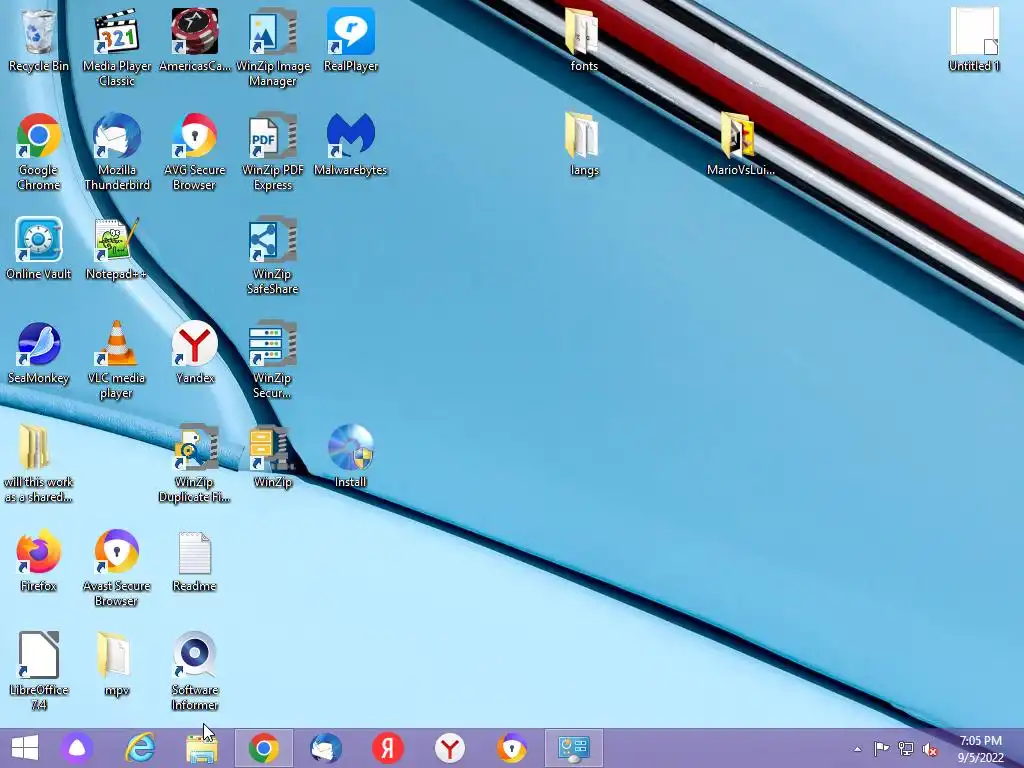Open File Explorer from taskbar

click(202, 748)
